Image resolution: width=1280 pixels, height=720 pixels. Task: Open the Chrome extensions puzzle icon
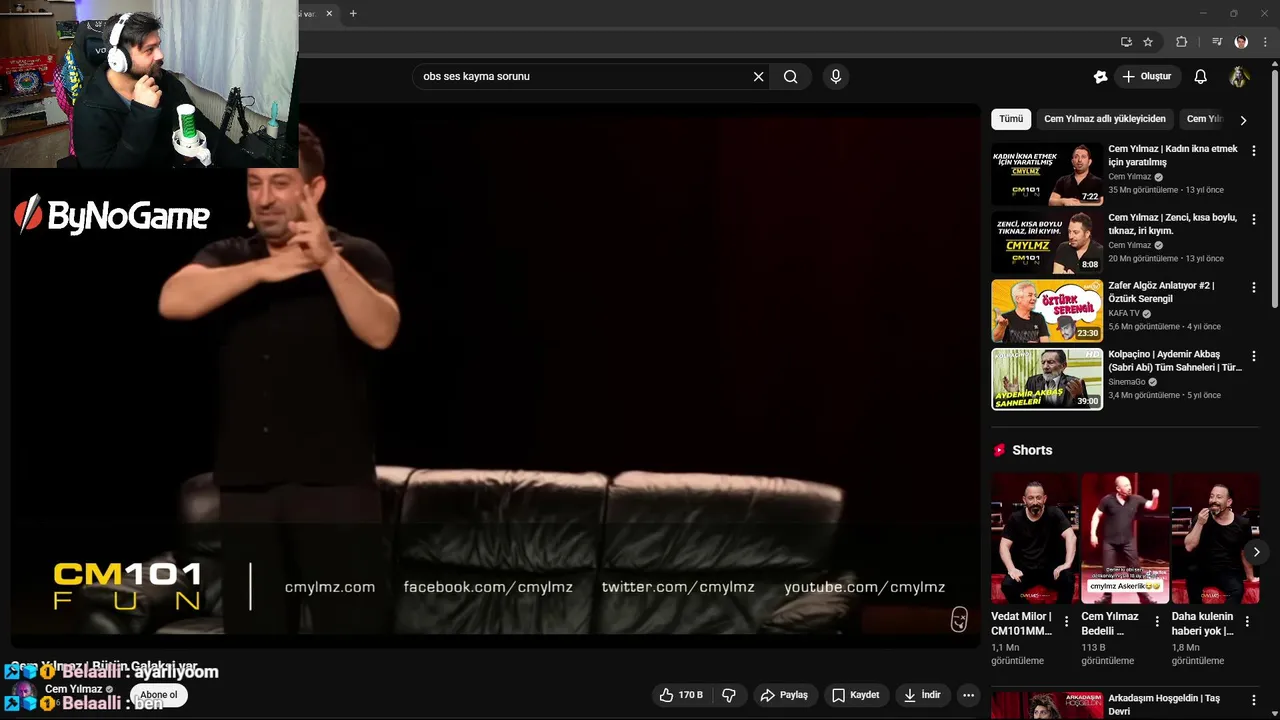1182,42
